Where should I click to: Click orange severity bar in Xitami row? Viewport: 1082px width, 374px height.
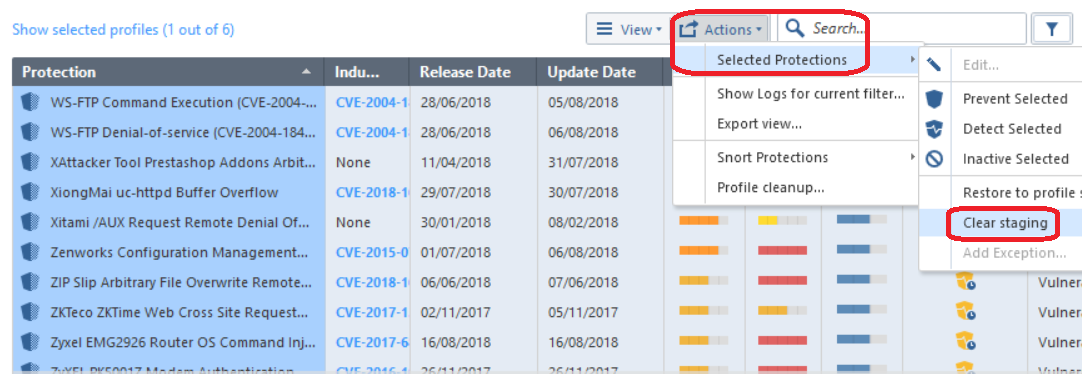[x=703, y=221]
